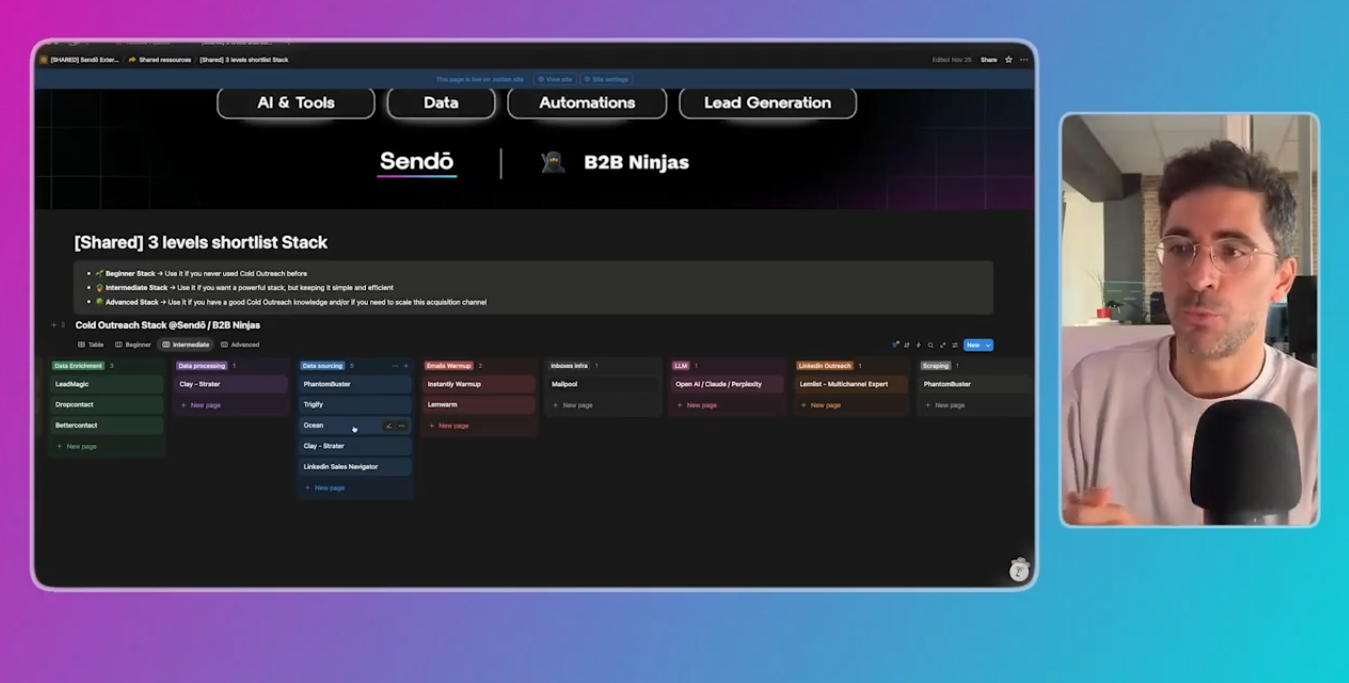Switch to the Beginner view tab
This screenshot has height=683, width=1349.
133,345
